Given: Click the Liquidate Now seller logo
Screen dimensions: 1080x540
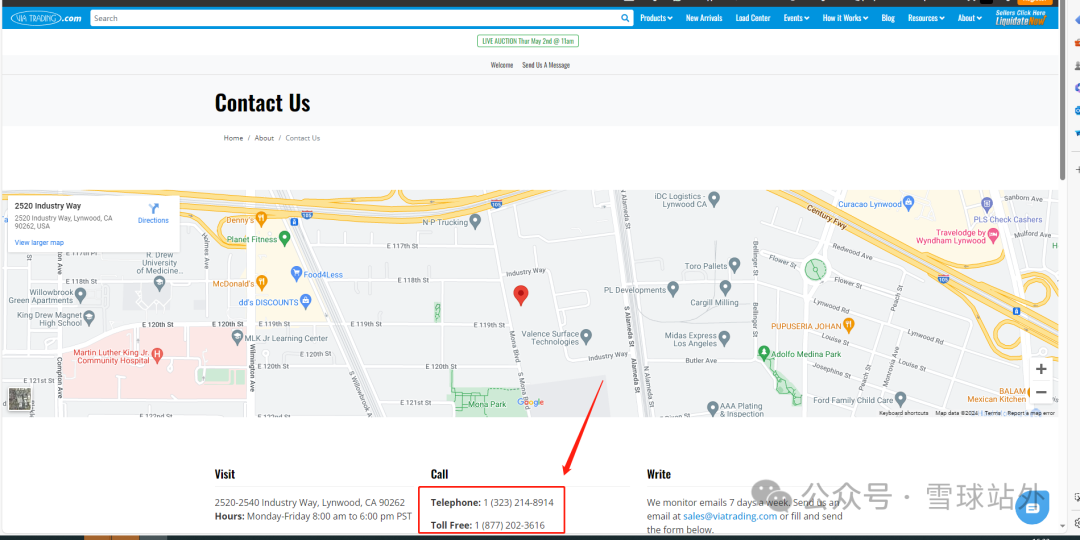Looking at the screenshot, I should [x=1020, y=18].
